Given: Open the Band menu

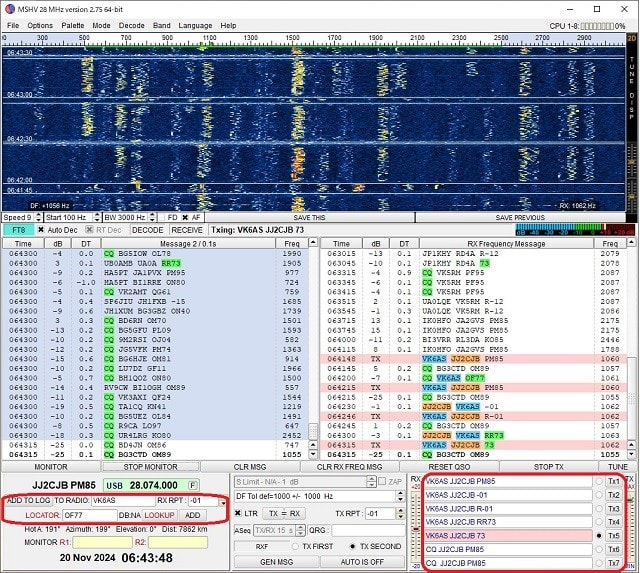Looking at the screenshot, I should 162,25.
